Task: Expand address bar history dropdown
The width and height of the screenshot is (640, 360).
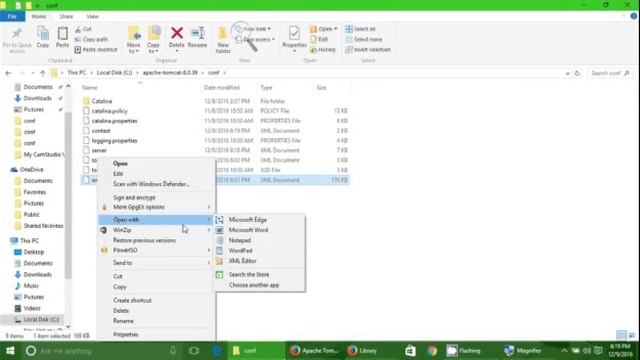Action: (567, 73)
